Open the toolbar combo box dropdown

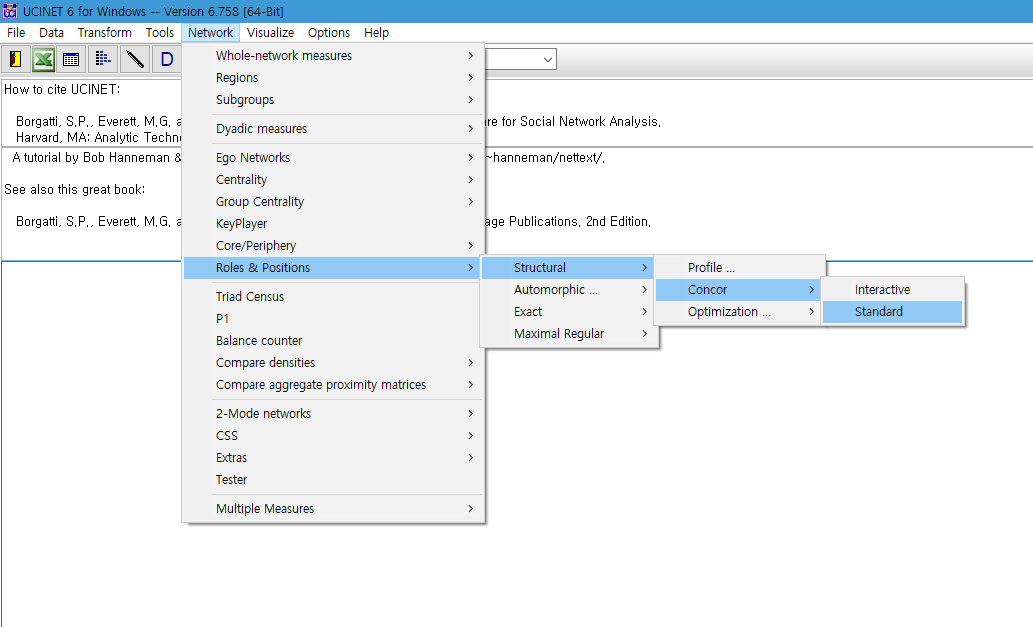[547, 59]
